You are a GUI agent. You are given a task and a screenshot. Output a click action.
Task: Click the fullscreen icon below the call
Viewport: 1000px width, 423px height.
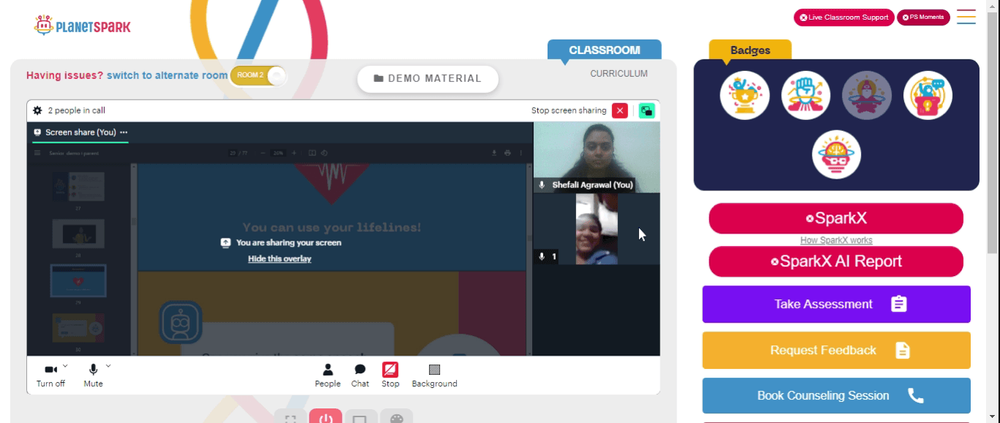tap(291, 418)
